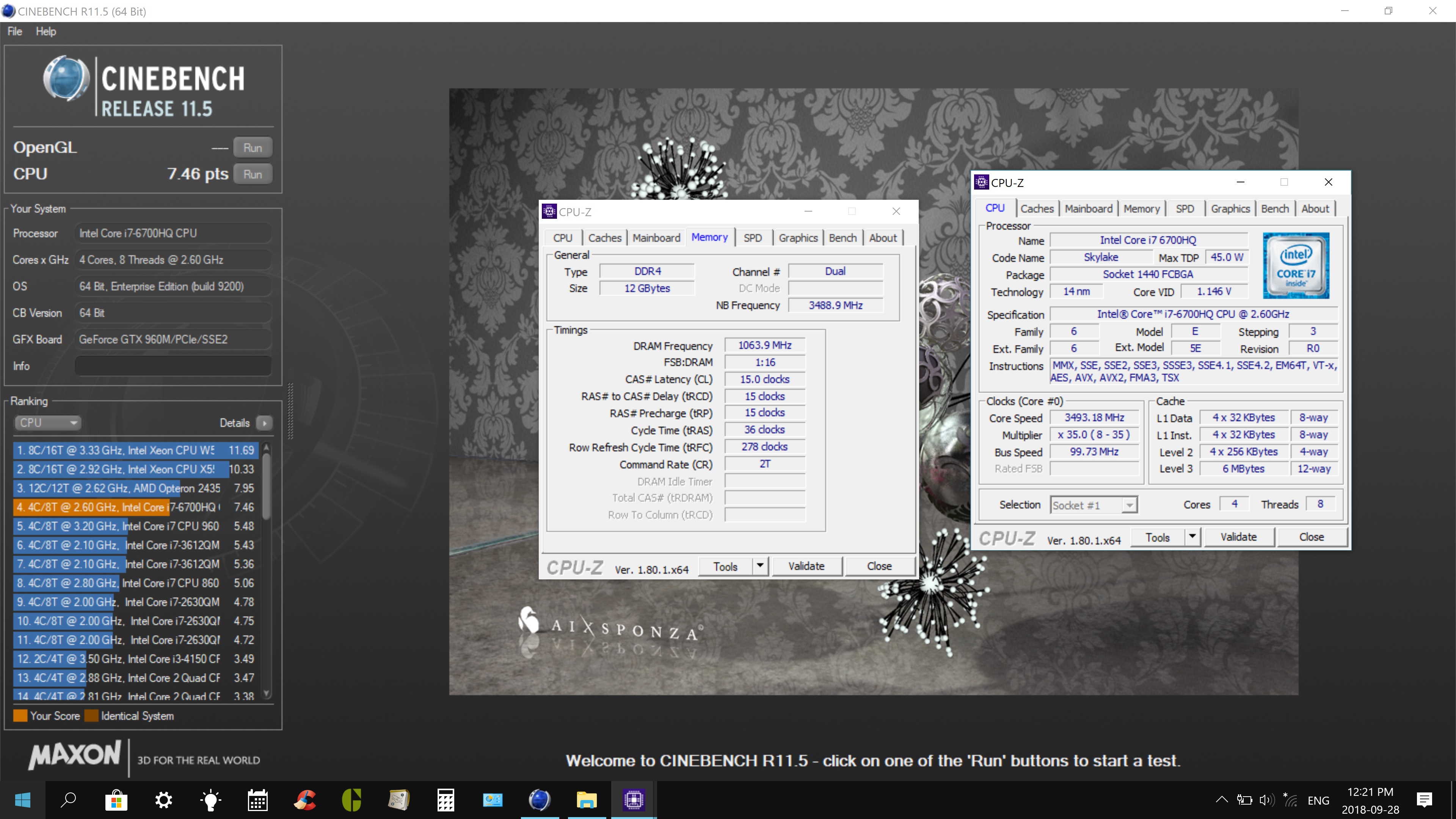This screenshot has width=1456, height=819.
Task: Open Graphics tab in Memory CPU-Z window
Action: coord(797,238)
